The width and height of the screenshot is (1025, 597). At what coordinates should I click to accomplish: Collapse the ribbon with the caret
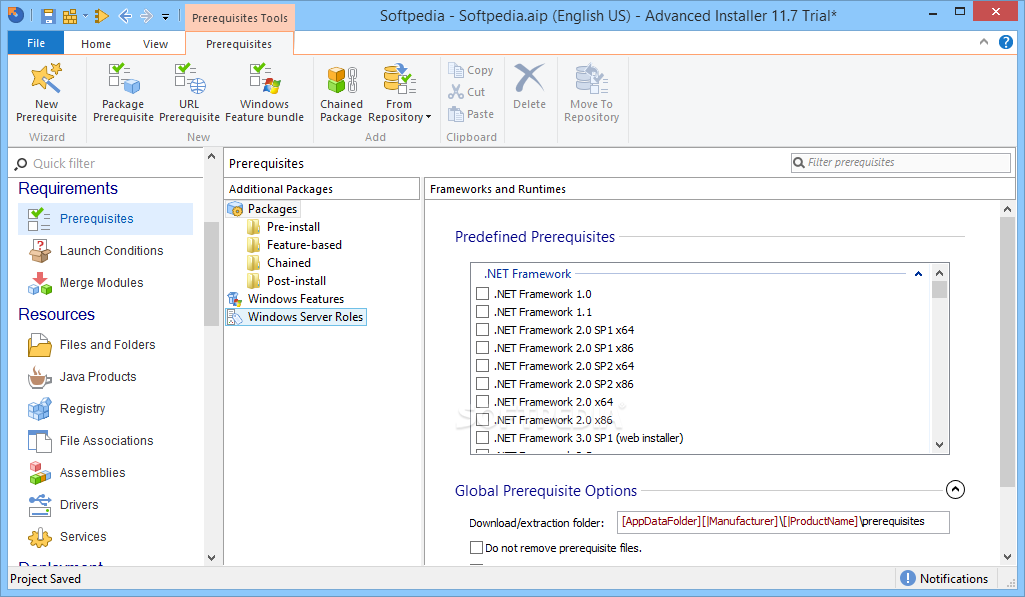[x=984, y=42]
